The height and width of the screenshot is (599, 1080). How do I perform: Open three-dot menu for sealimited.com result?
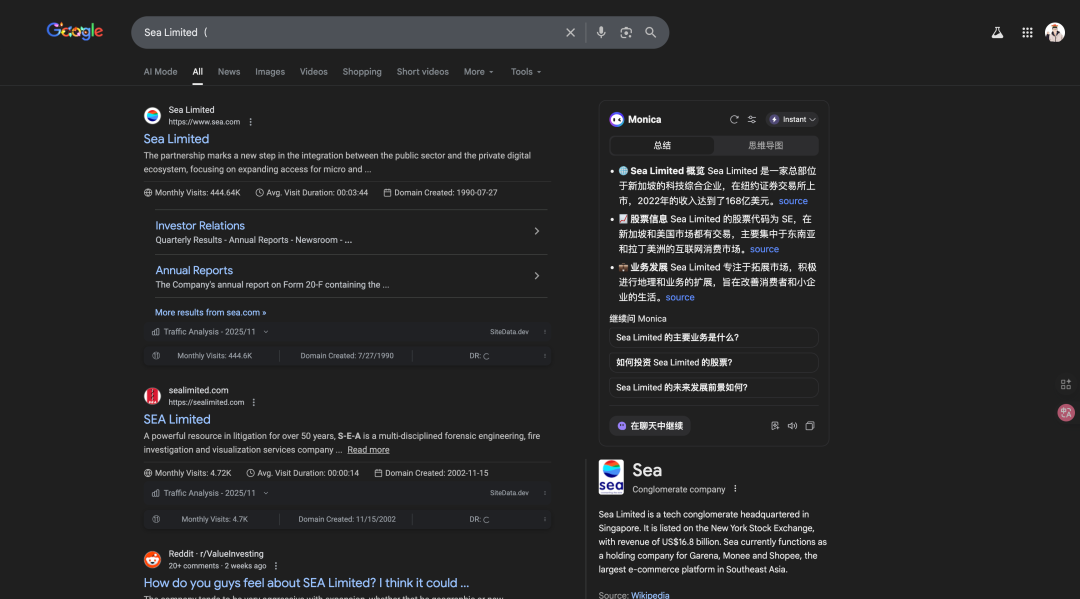coord(253,402)
